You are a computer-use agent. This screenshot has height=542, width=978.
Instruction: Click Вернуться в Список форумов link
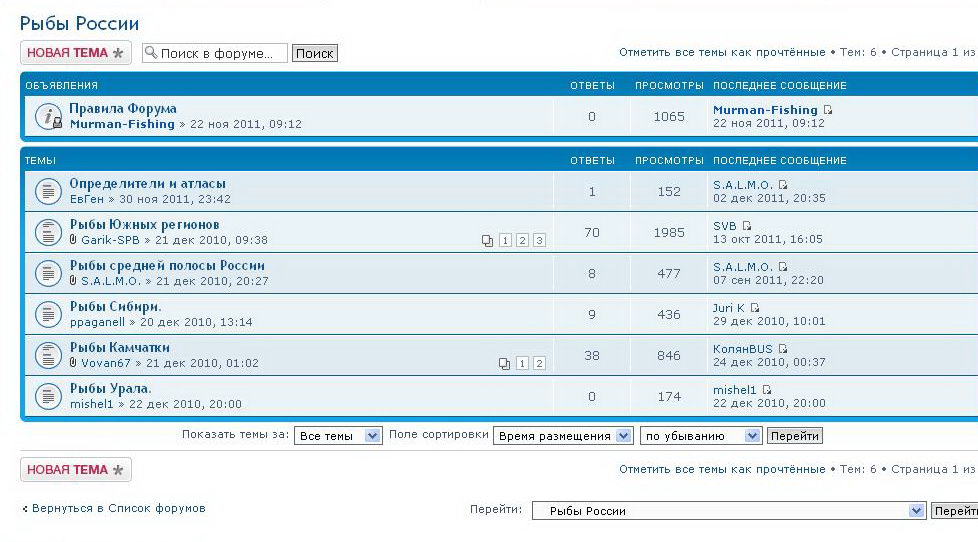coord(118,509)
